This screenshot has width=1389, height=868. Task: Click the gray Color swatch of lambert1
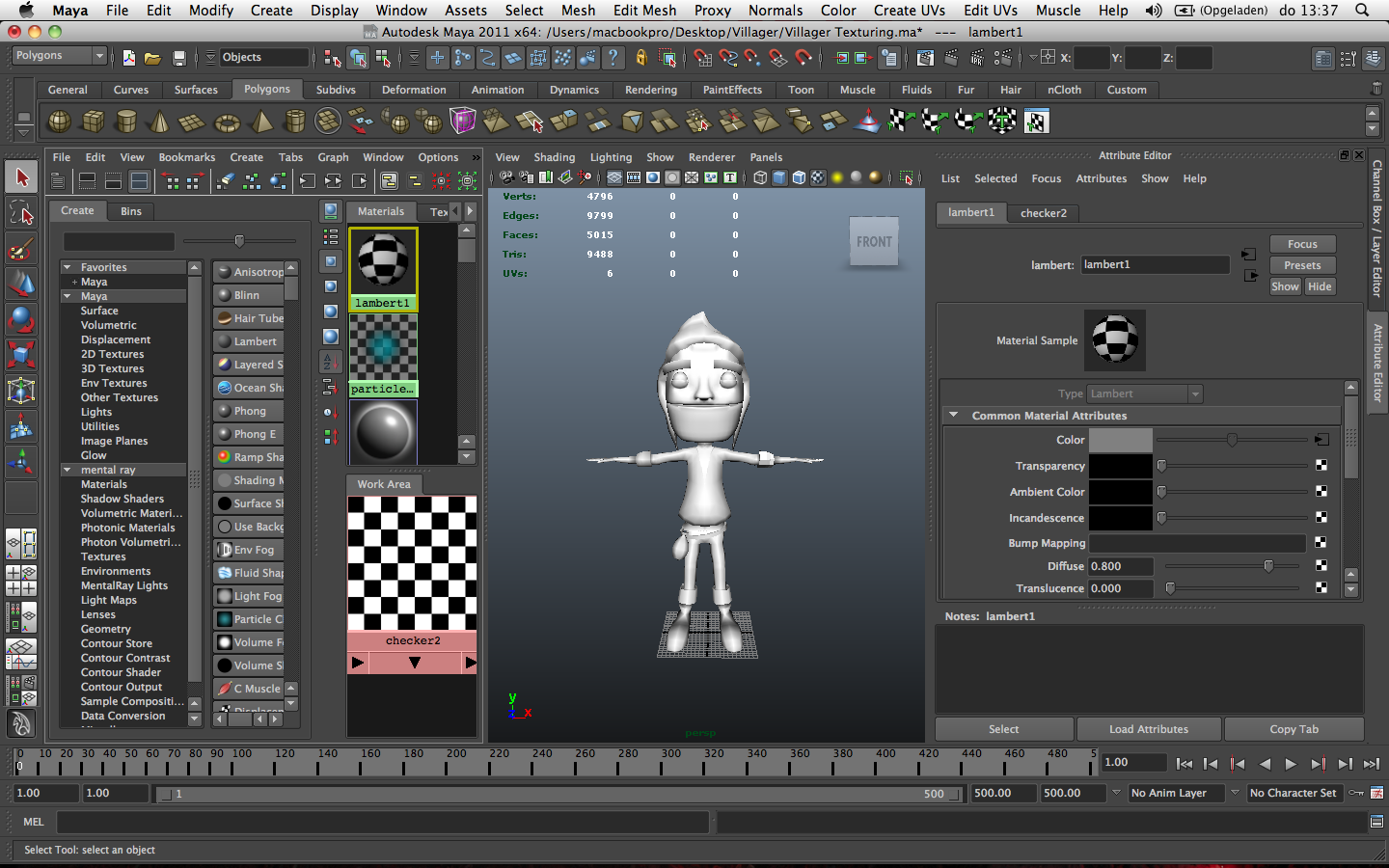tap(1120, 440)
